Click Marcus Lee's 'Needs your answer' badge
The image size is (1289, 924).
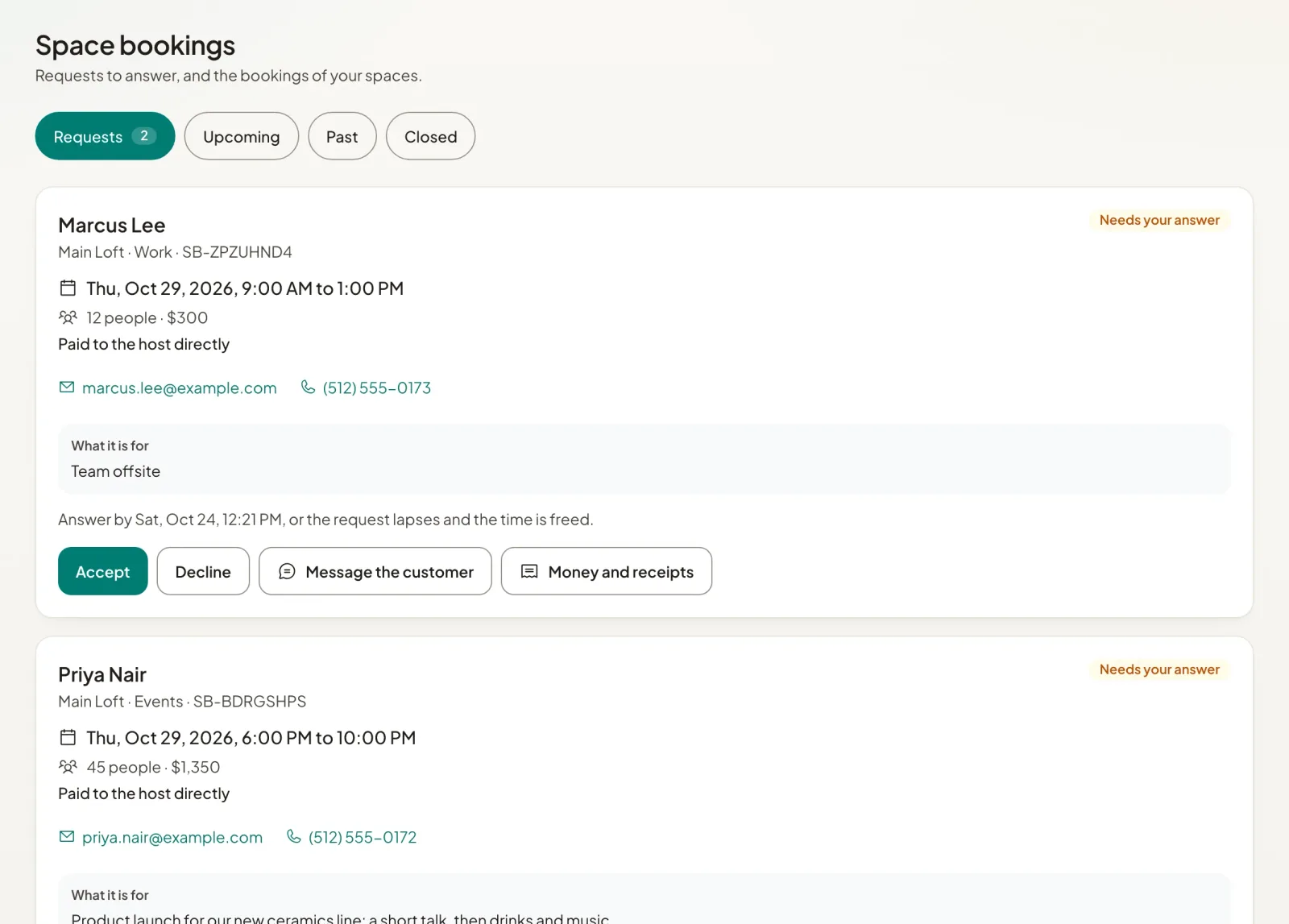pos(1159,220)
